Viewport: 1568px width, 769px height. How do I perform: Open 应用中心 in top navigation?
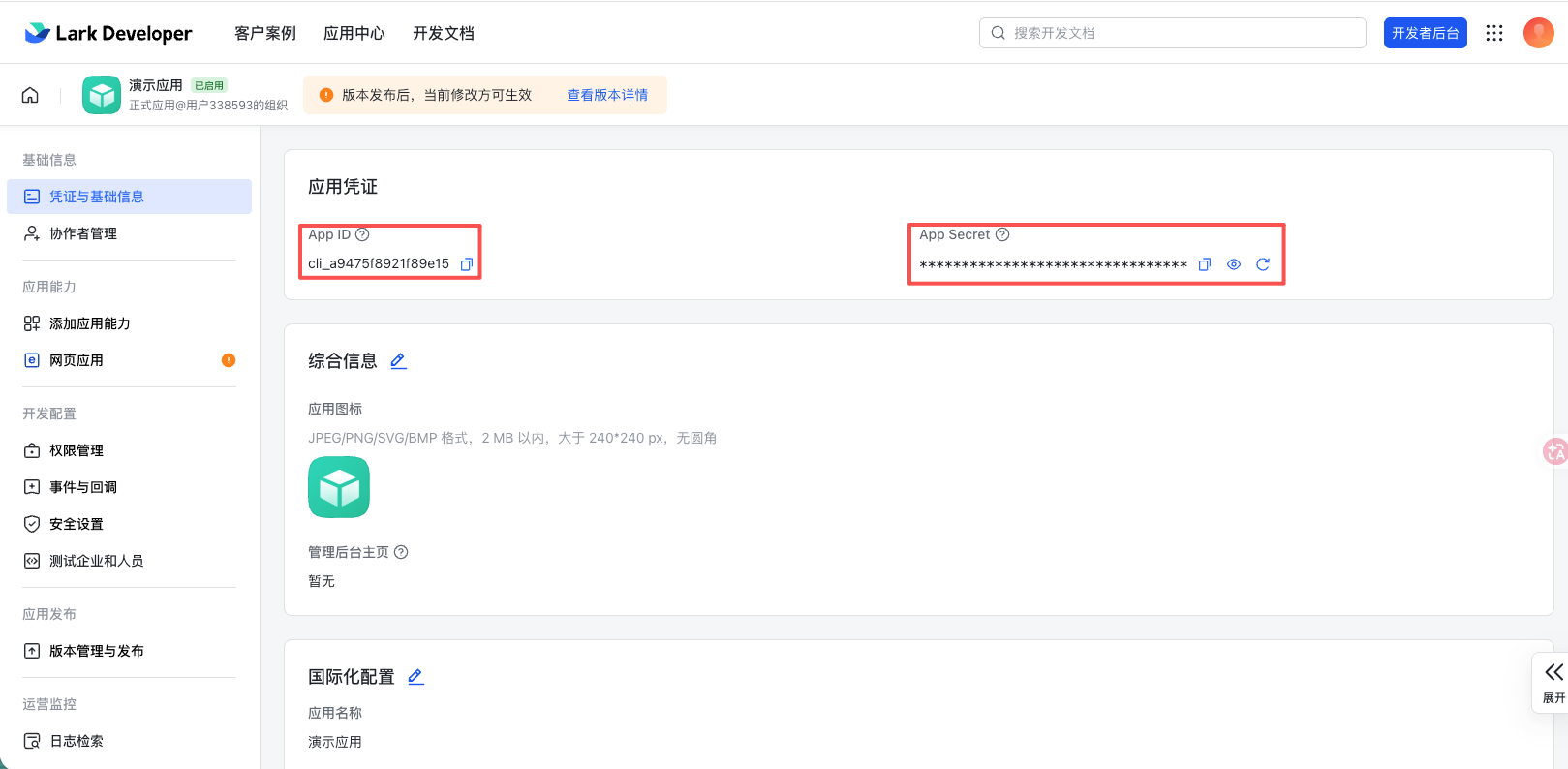pyautogui.click(x=354, y=33)
